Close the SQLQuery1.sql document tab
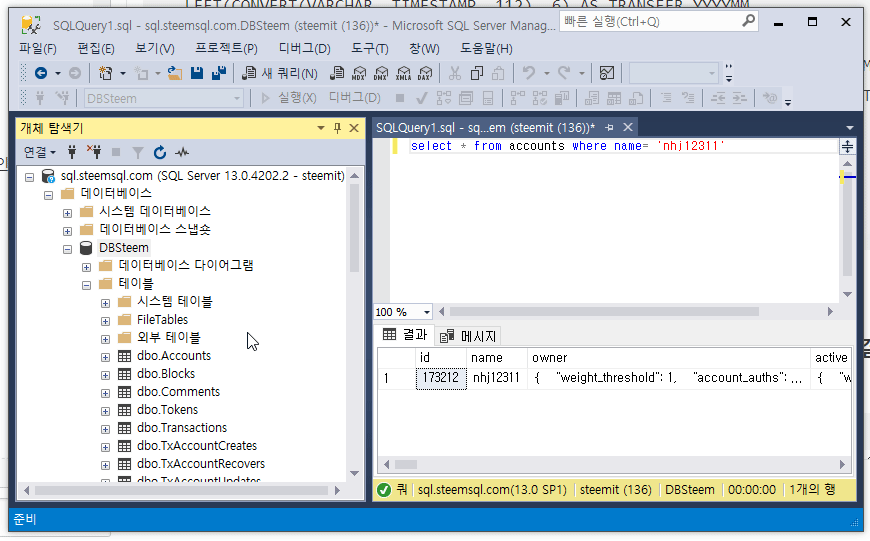 coord(628,128)
